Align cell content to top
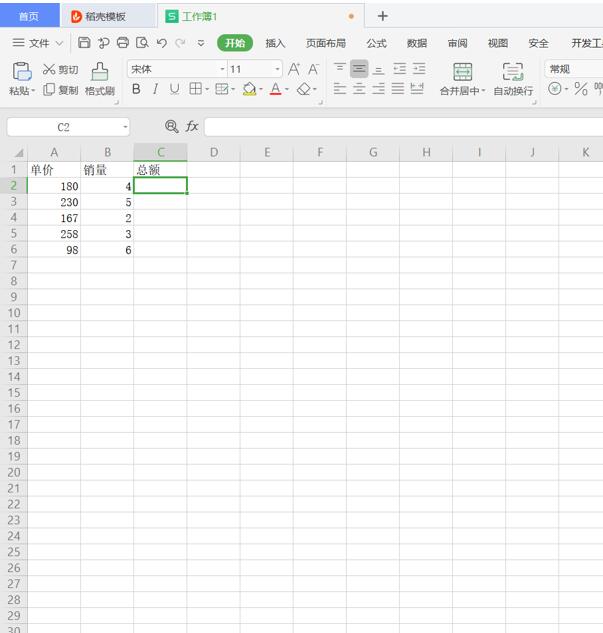Image resolution: width=603 pixels, height=633 pixels. point(339,69)
